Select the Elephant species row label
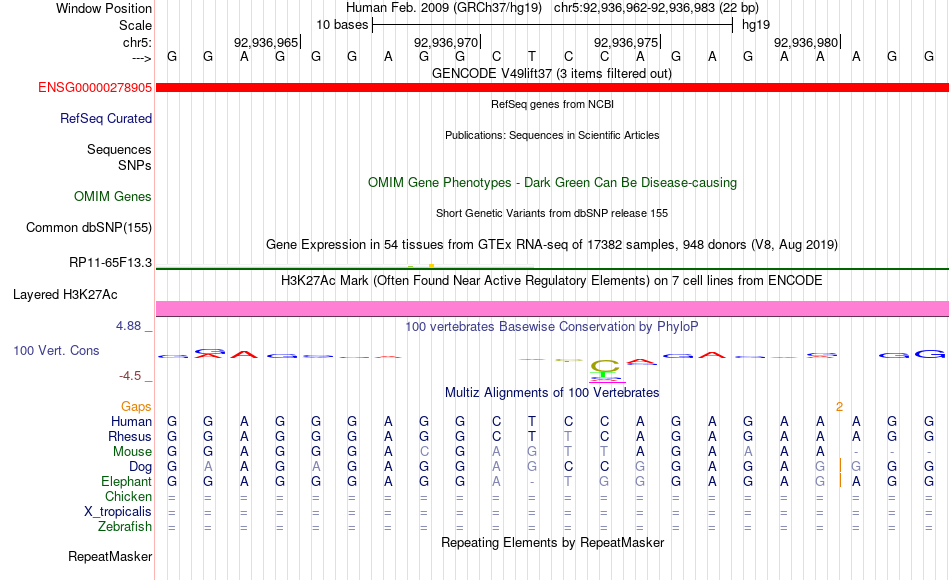 click(x=126, y=482)
